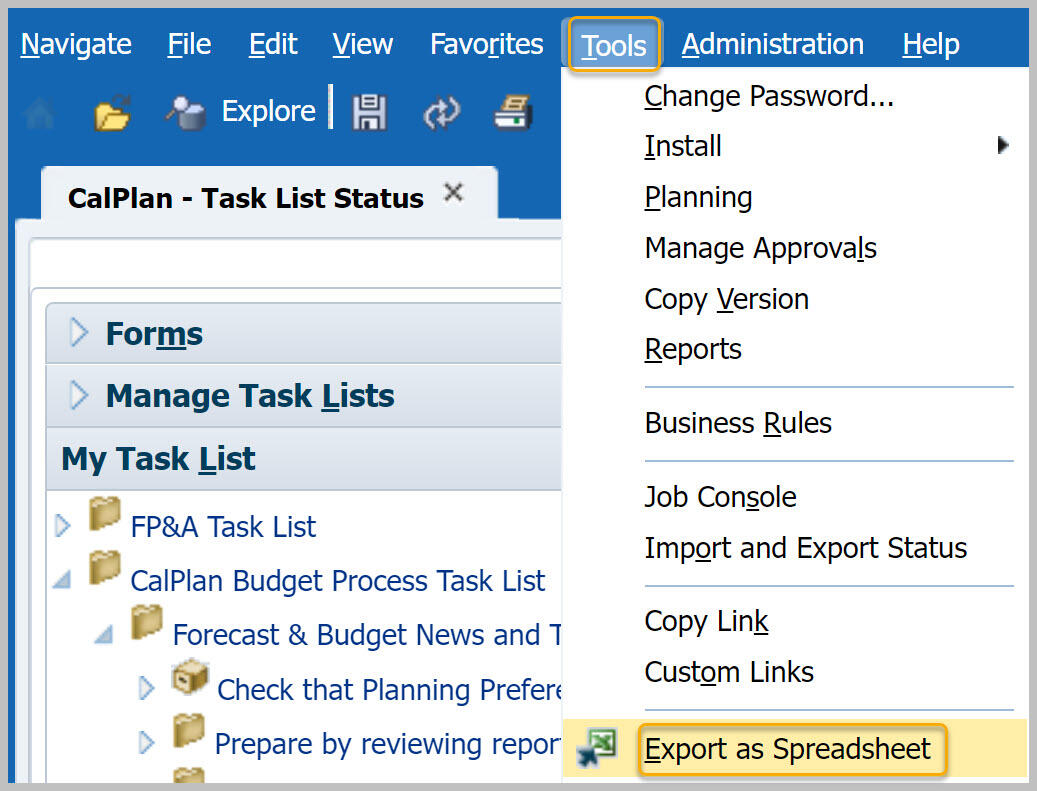Click the open folder toolbar icon
Image resolution: width=1037 pixels, height=791 pixels.
point(112,112)
